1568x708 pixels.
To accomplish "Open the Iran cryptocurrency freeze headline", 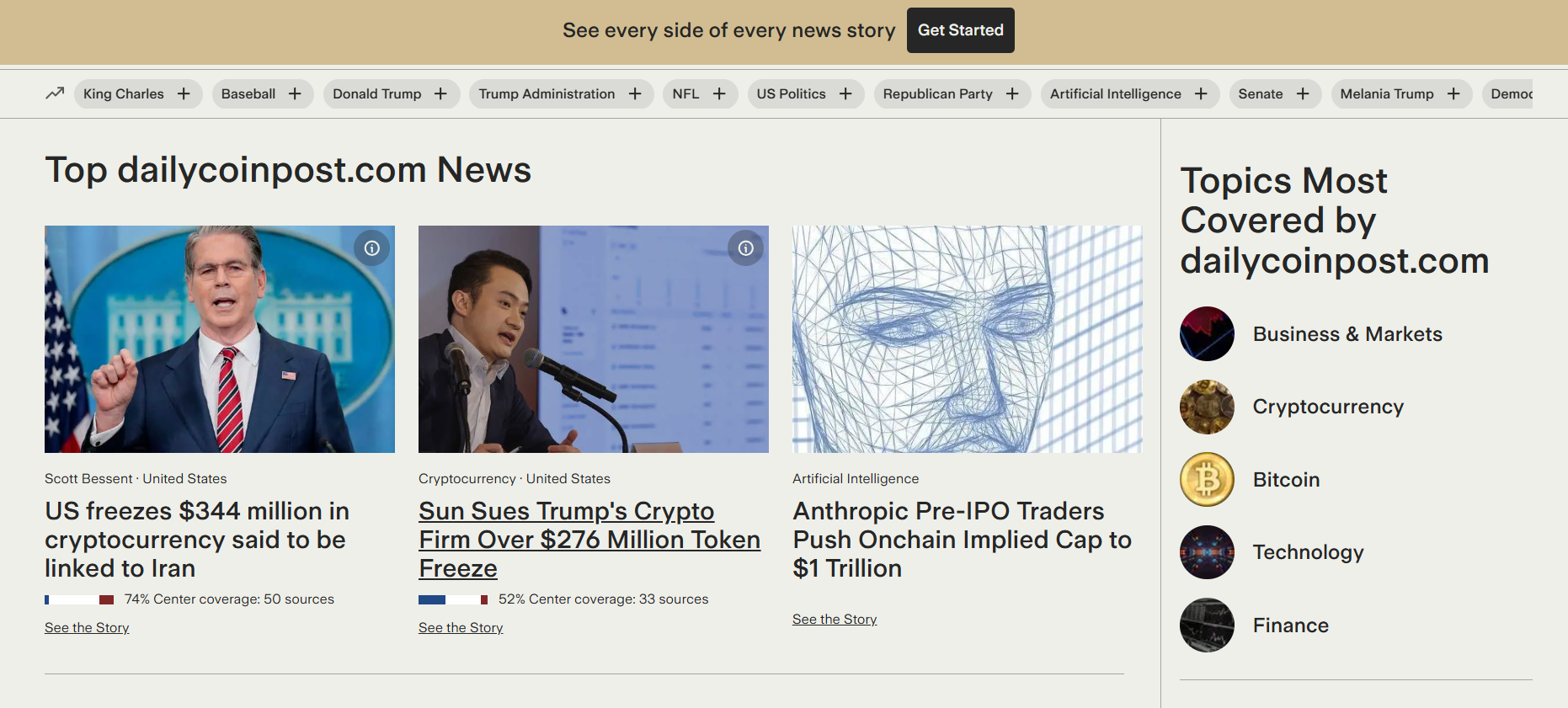I will pyautogui.click(x=197, y=540).
